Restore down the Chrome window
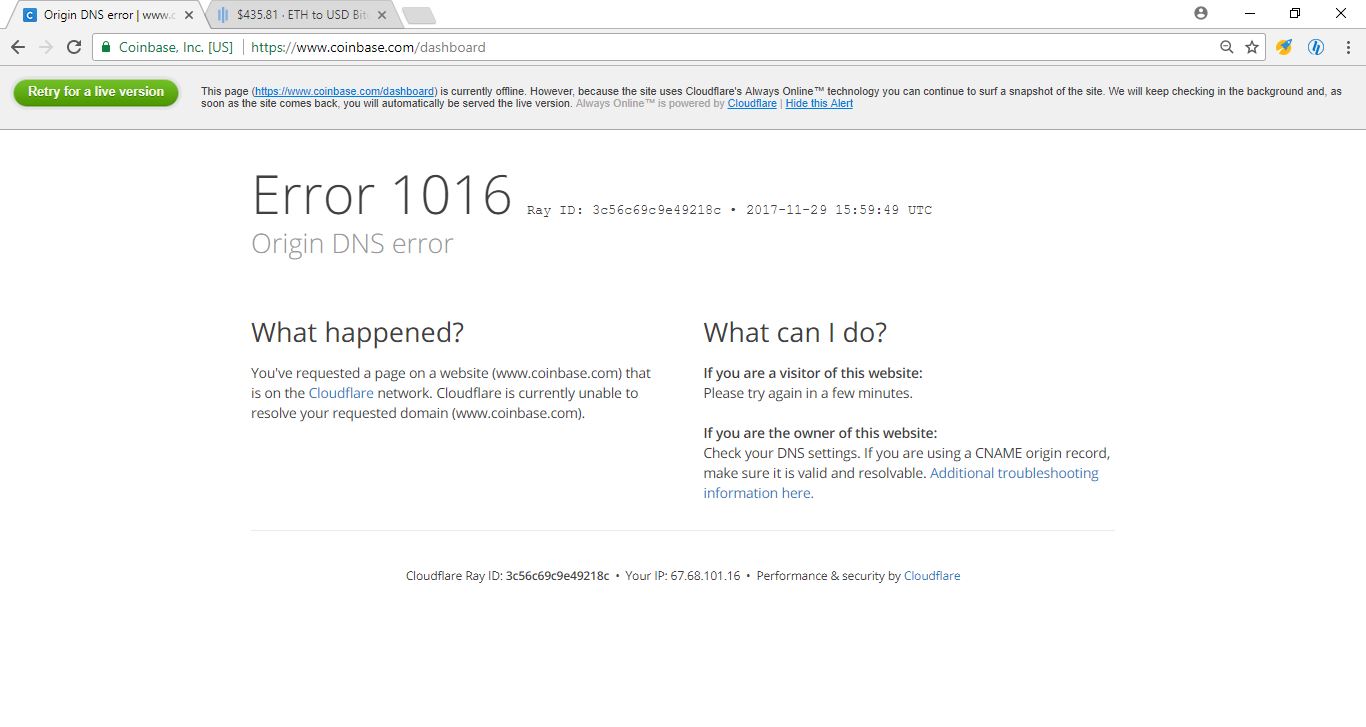 point(1295,13)
